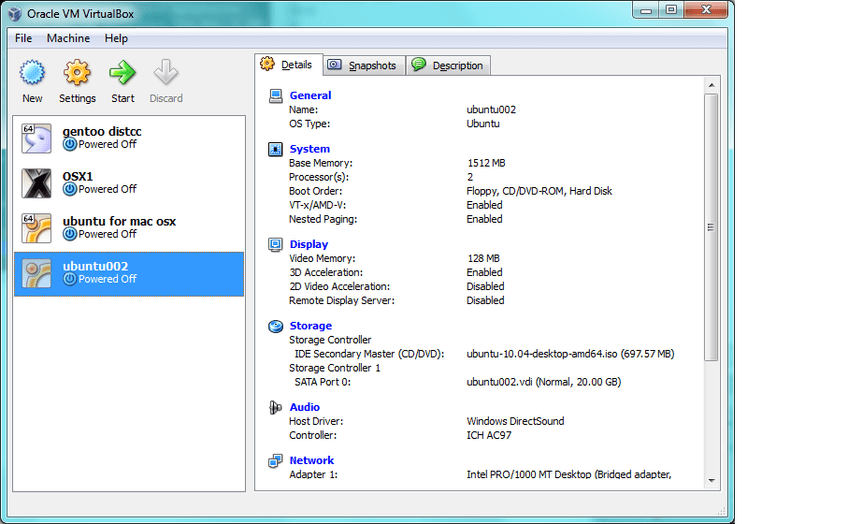Open the Storage settings link
Viewport: 848px width, 524px height.
pos(310,326)
